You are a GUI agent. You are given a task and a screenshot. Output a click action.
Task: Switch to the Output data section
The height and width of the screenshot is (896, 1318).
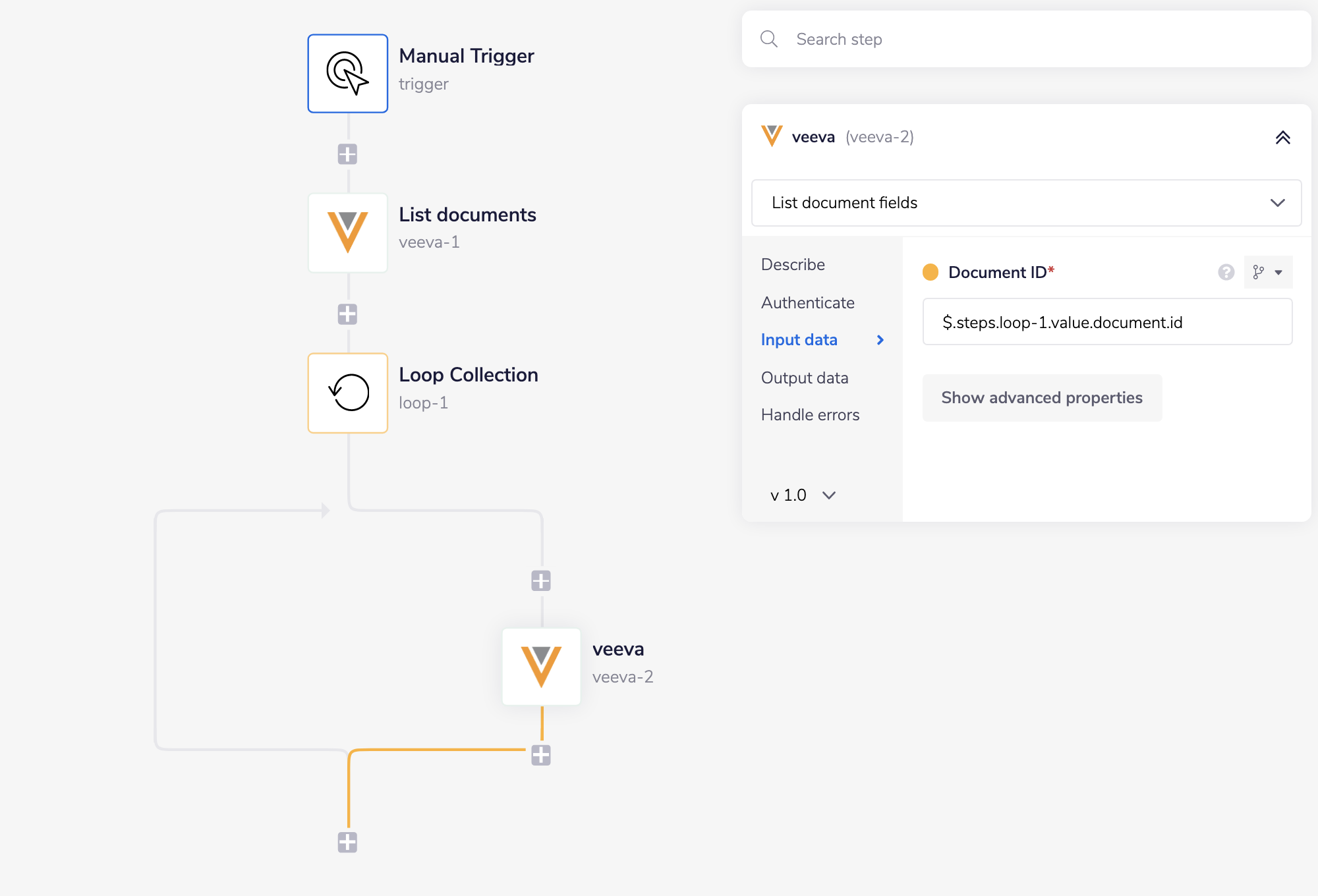click(805, 378)
